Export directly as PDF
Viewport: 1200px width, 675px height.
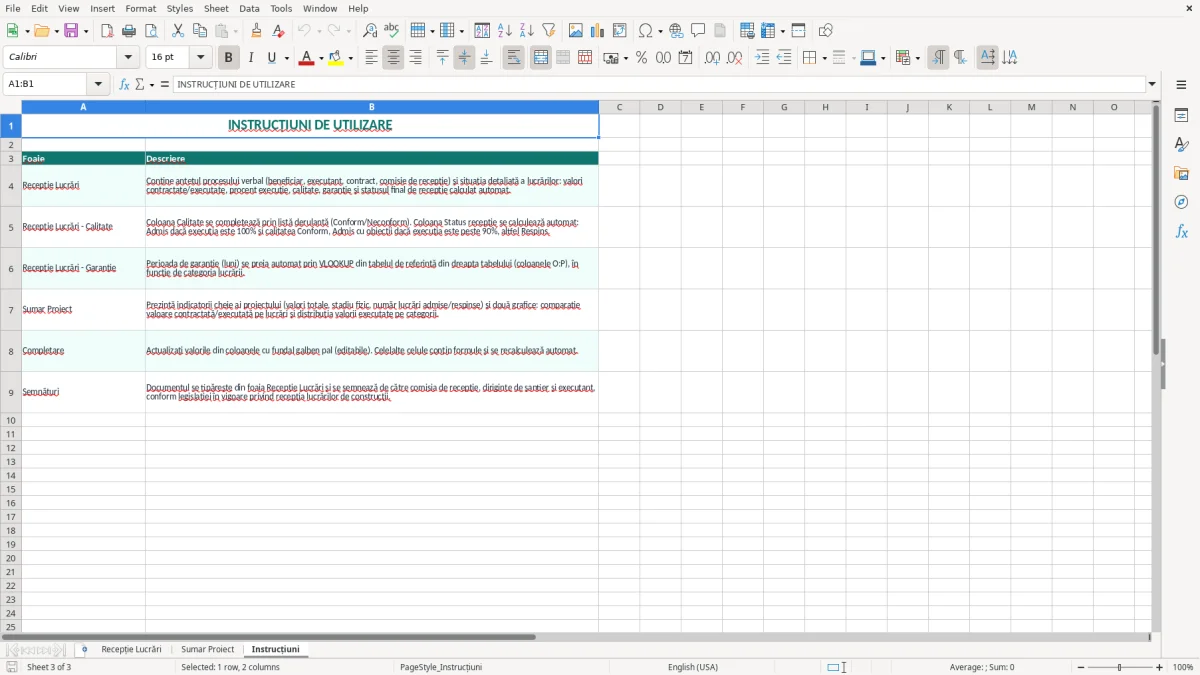(107, 31)
